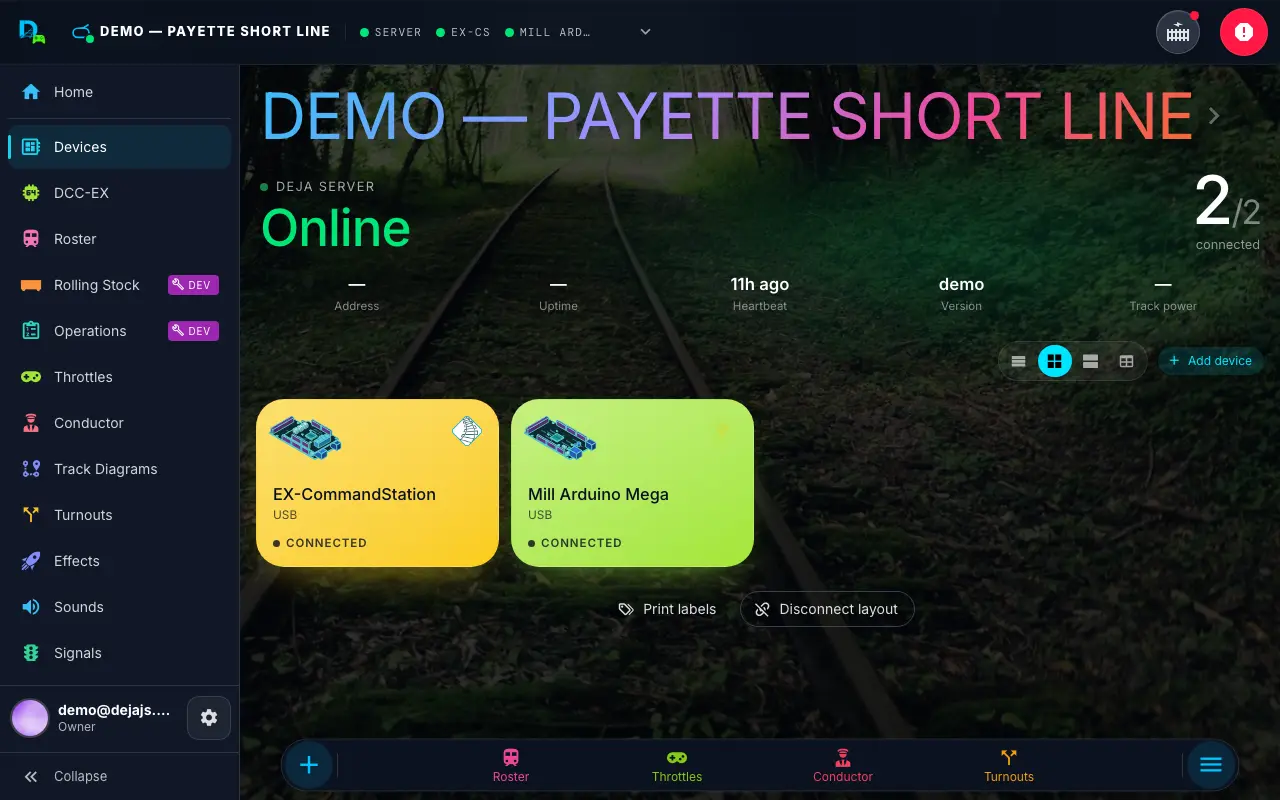The height and width of the screenshot is (800, 1280).
Task: Select the Conductor icon in bottom bar
Action: (x=843, y=757)
